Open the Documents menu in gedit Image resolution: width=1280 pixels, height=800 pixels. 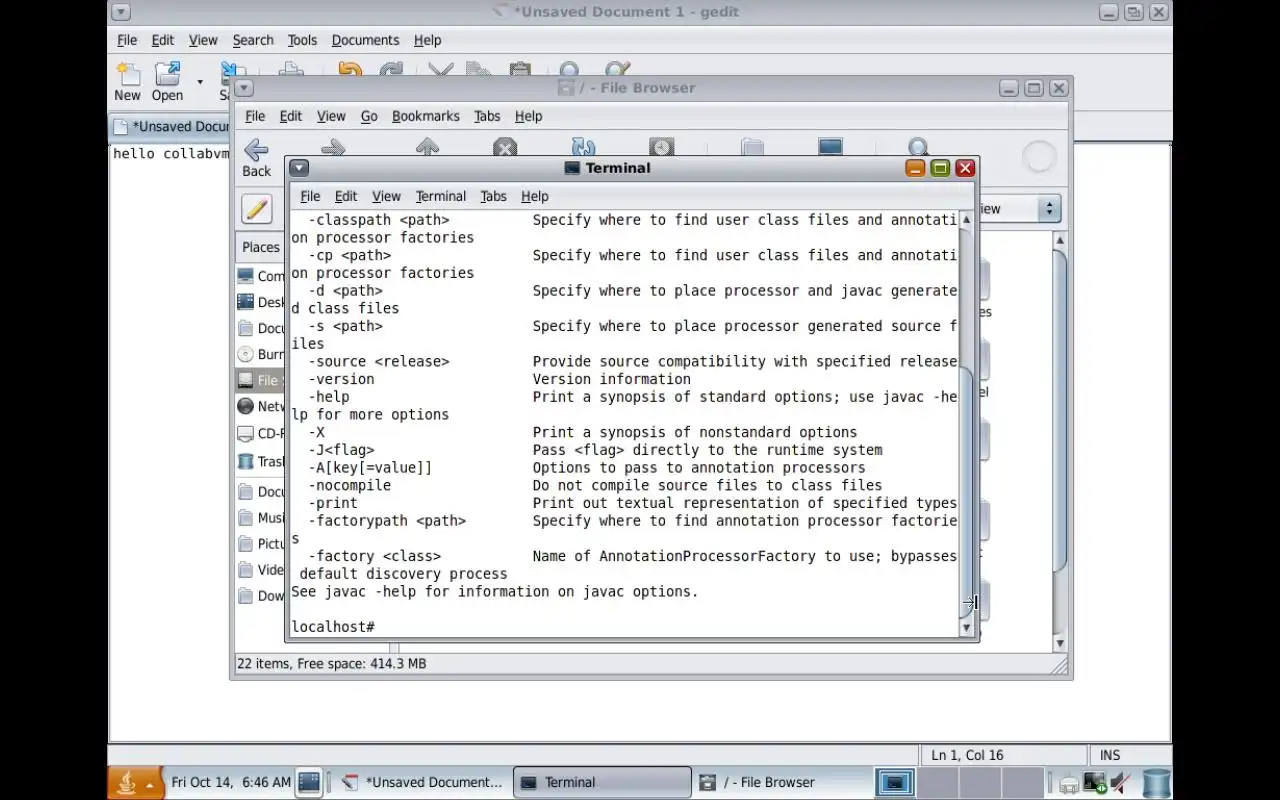pos(365,40)
